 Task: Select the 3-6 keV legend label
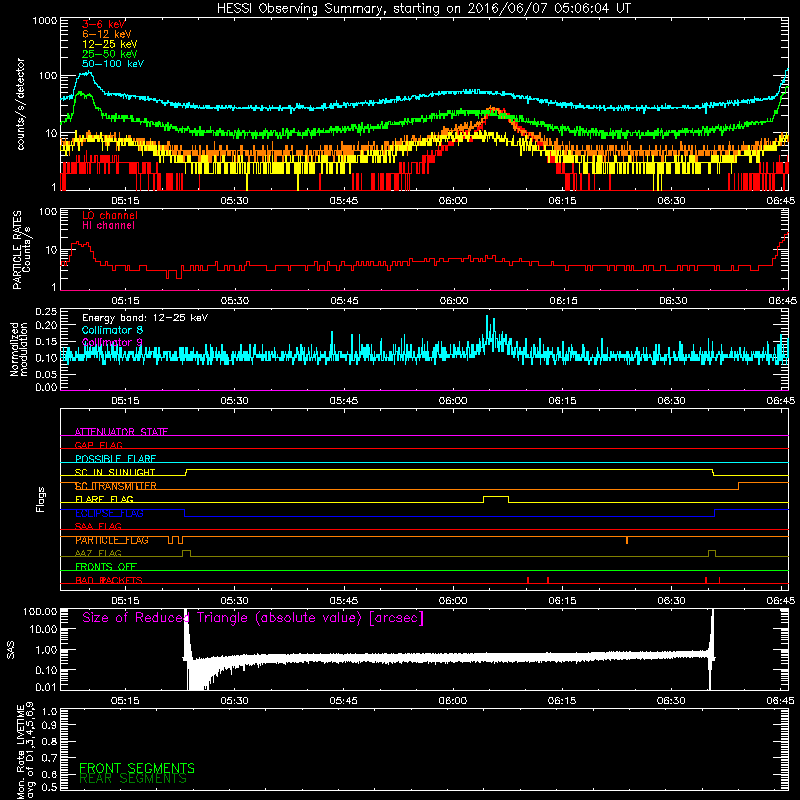pyautogui.click(x=104, y=24)
